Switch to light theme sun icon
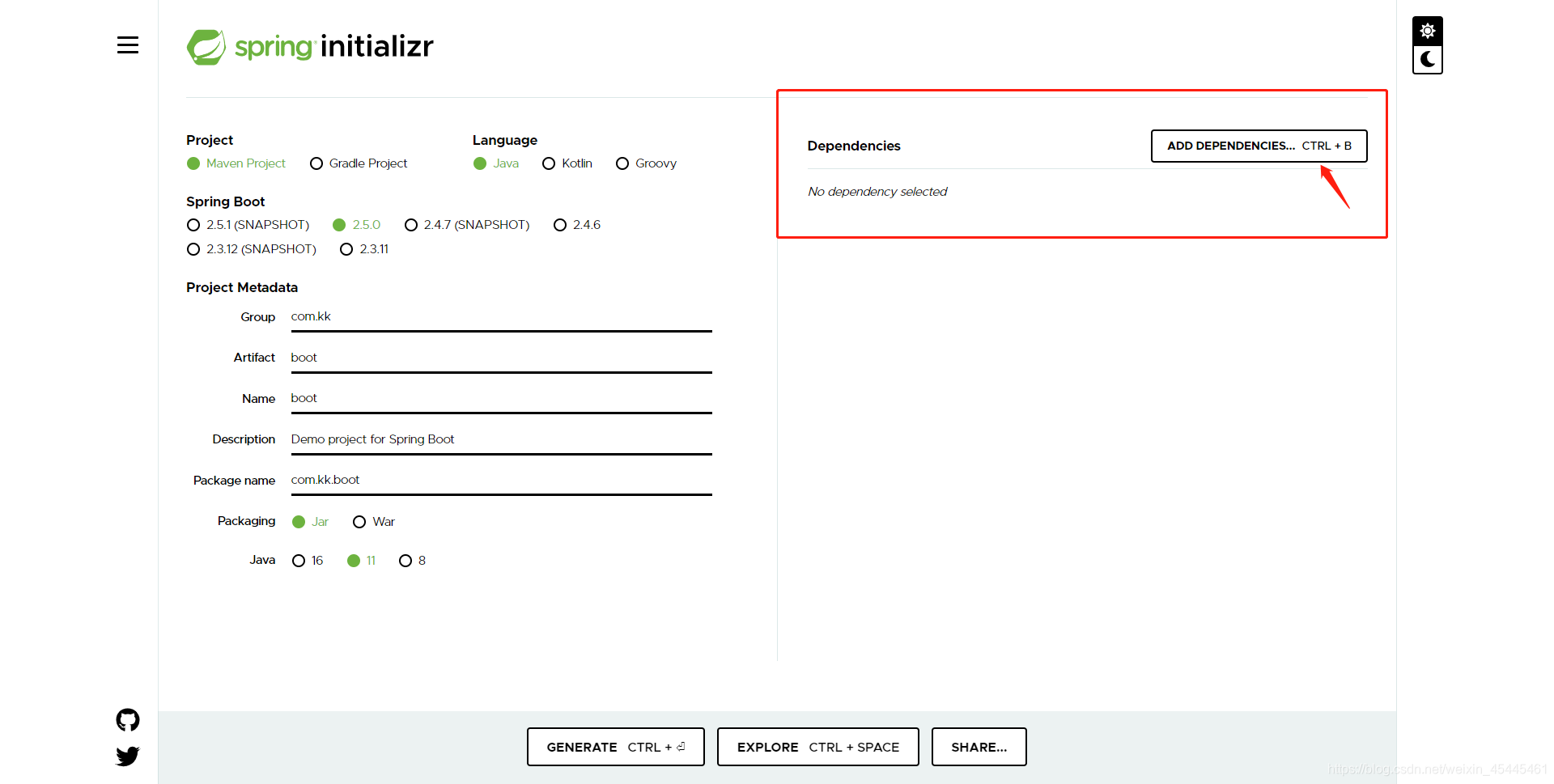 pos(1428,31)
